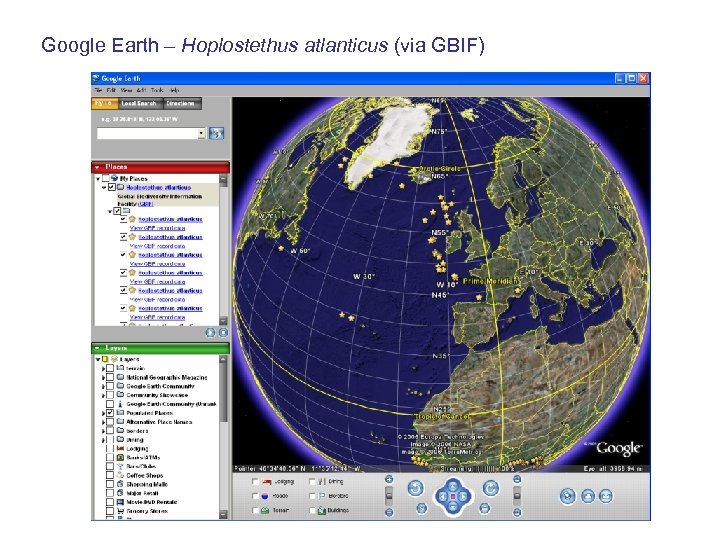Enable the Buildings checkbox below the globe

(x=312, y=510)
